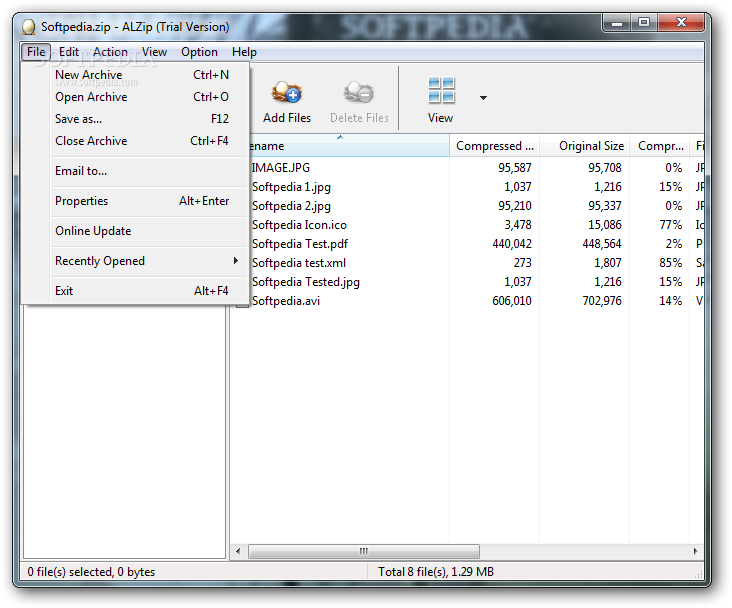
Task: Select file Softpedia test.xml
Action: point(299,263)
